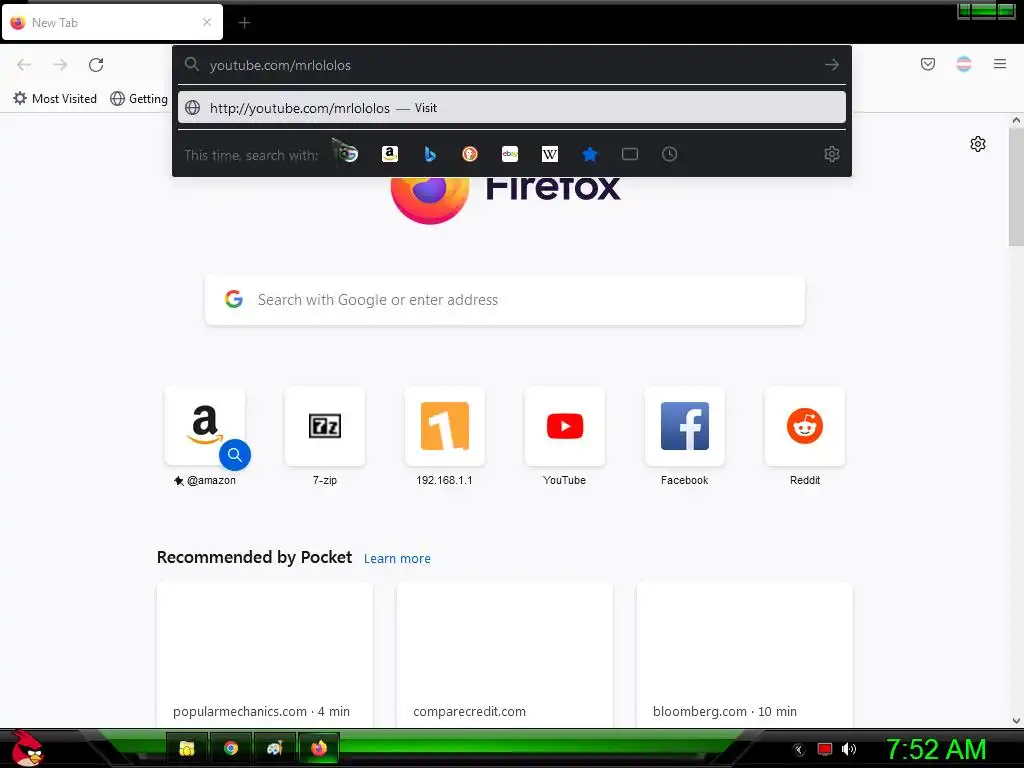
Task: Search history via the clock icon
Action: point(669,154)
